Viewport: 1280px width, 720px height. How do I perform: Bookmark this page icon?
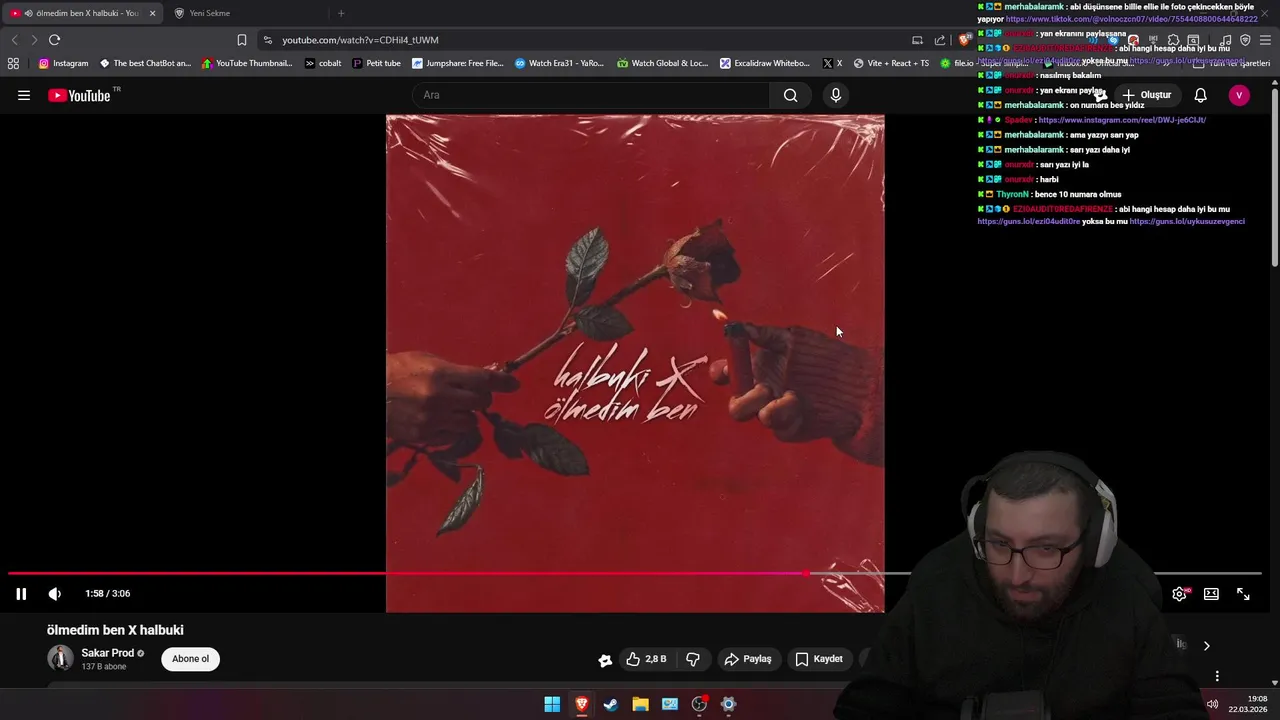click(x=242, y=40)
